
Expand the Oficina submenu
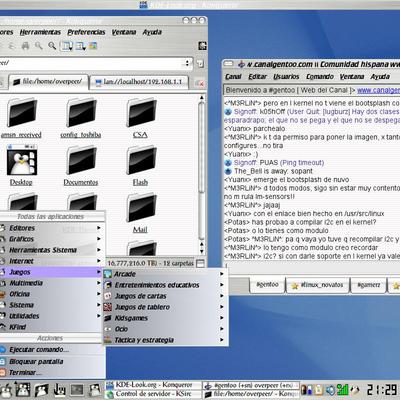[x=51, y=294]
